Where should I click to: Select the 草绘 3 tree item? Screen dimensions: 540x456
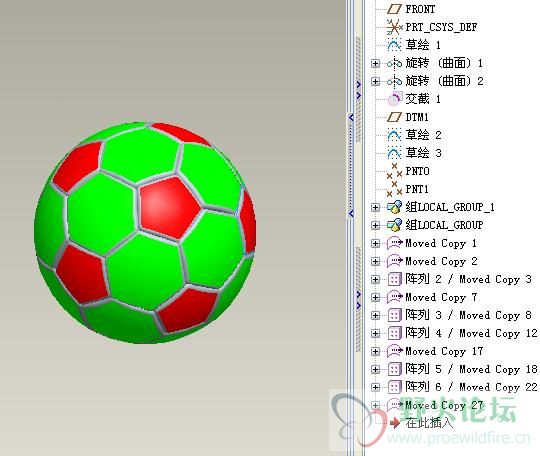pyautogui.click(x=423, y=153)
